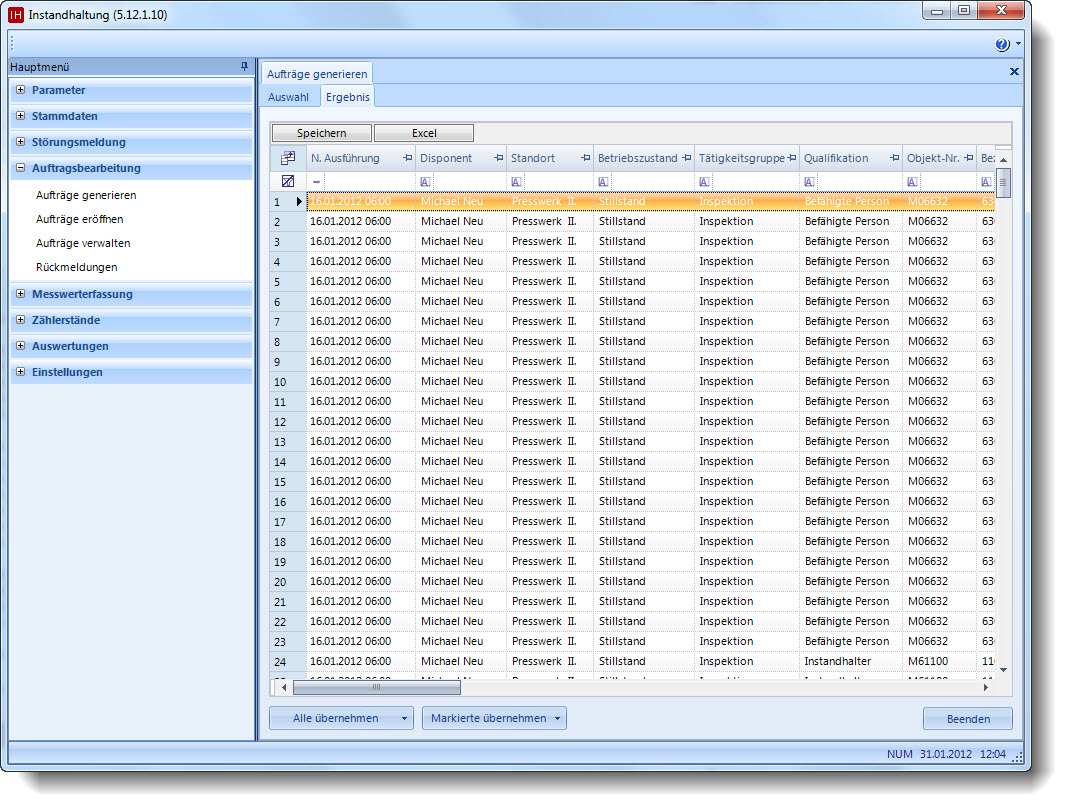Screen dimensions: 1072x812
Task: Click the clear filter icon in filter row
Action: tap(288, 182)
